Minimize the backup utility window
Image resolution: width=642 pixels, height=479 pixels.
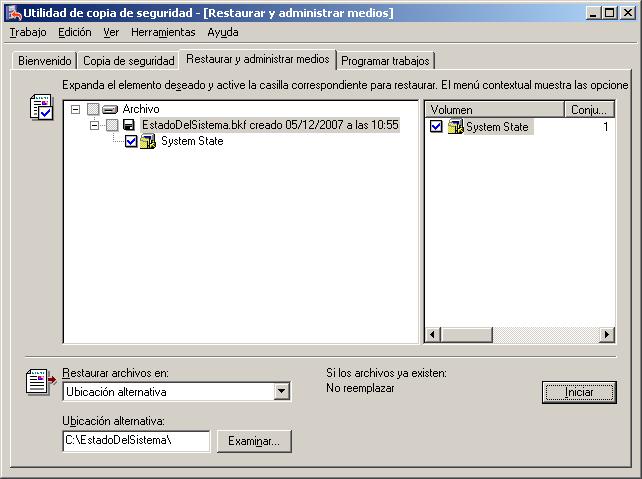coord(593,13)
